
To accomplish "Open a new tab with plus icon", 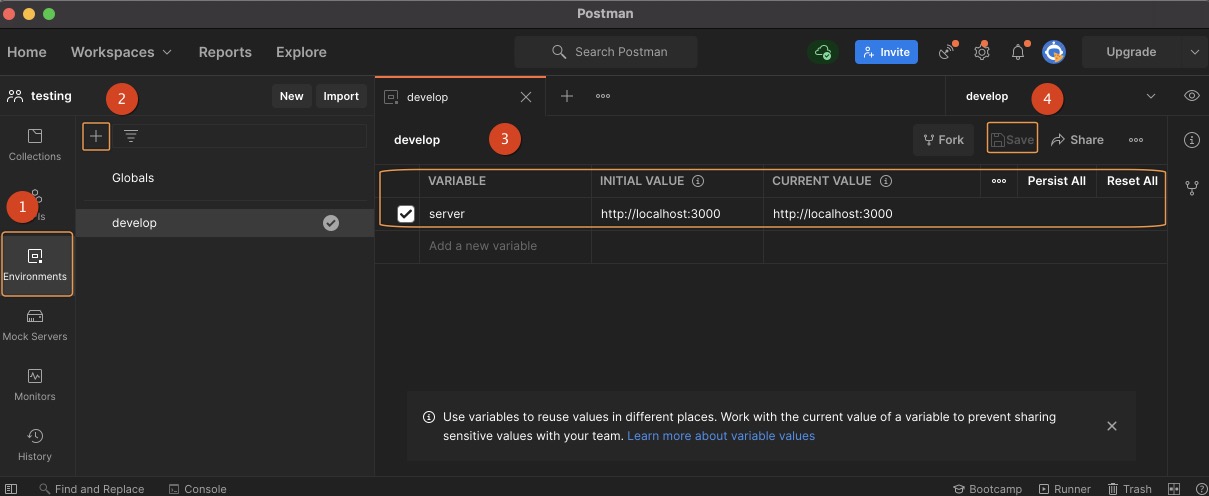I will [x=567, y=96].
